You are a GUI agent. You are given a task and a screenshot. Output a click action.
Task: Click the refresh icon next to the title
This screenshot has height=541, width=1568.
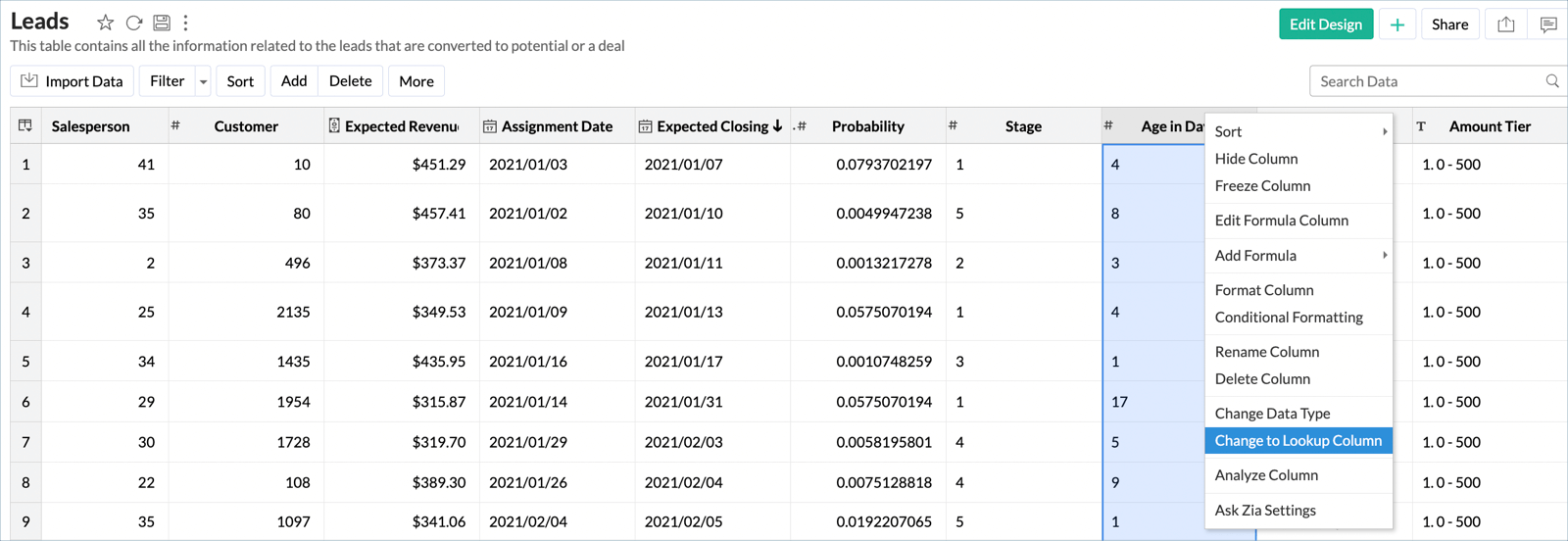(x=134, y=23)
